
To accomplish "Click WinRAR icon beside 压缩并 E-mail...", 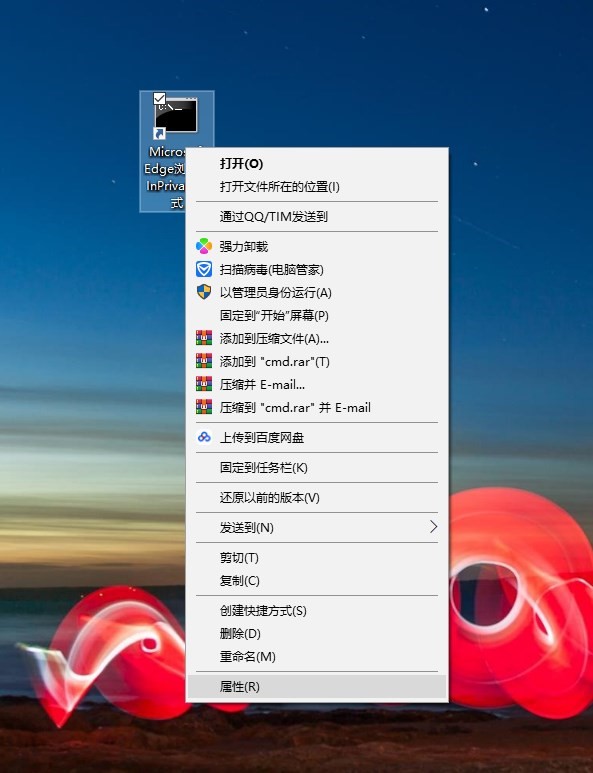I will pos(204,384).
